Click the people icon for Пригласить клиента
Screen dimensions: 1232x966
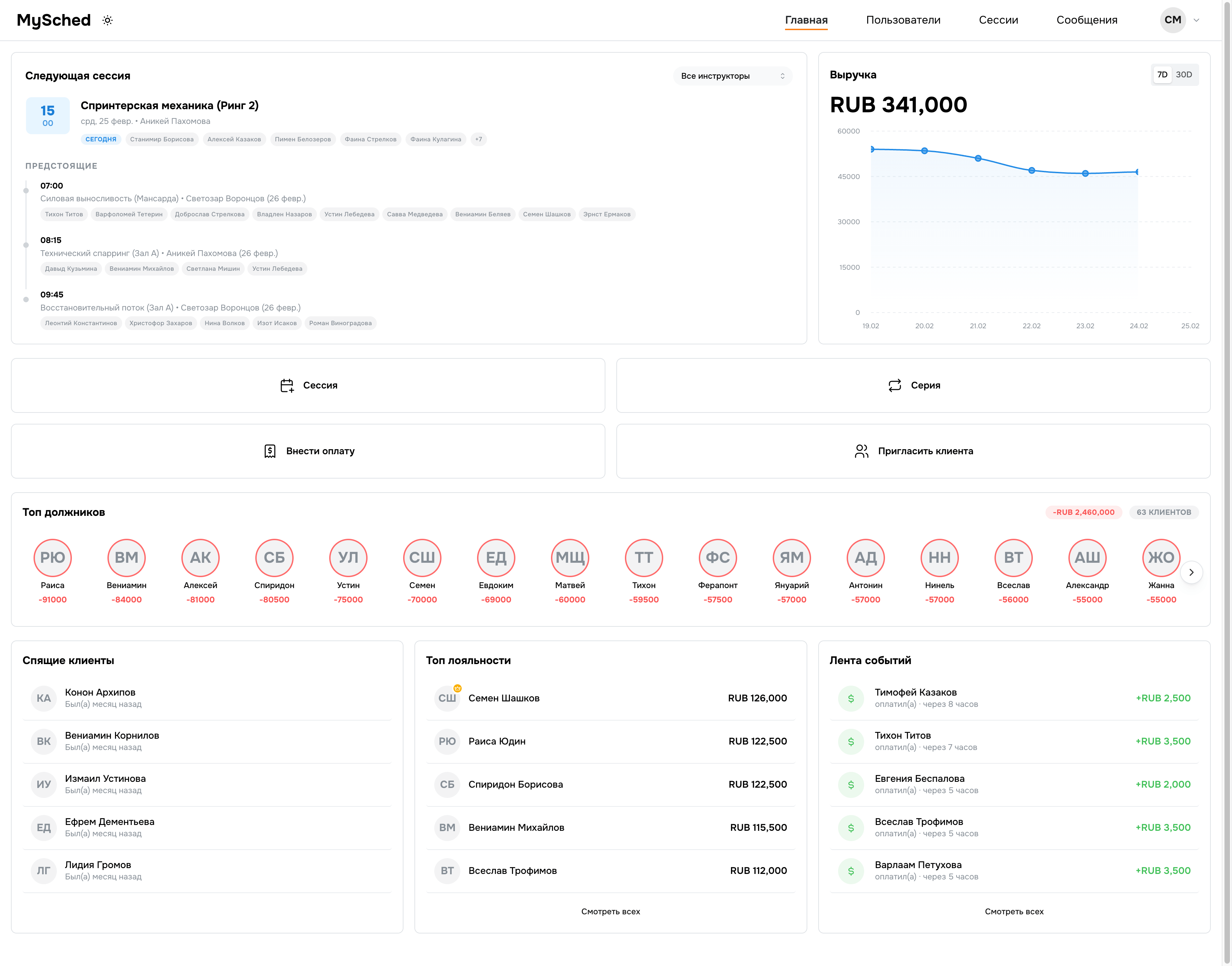coord(861,451)
